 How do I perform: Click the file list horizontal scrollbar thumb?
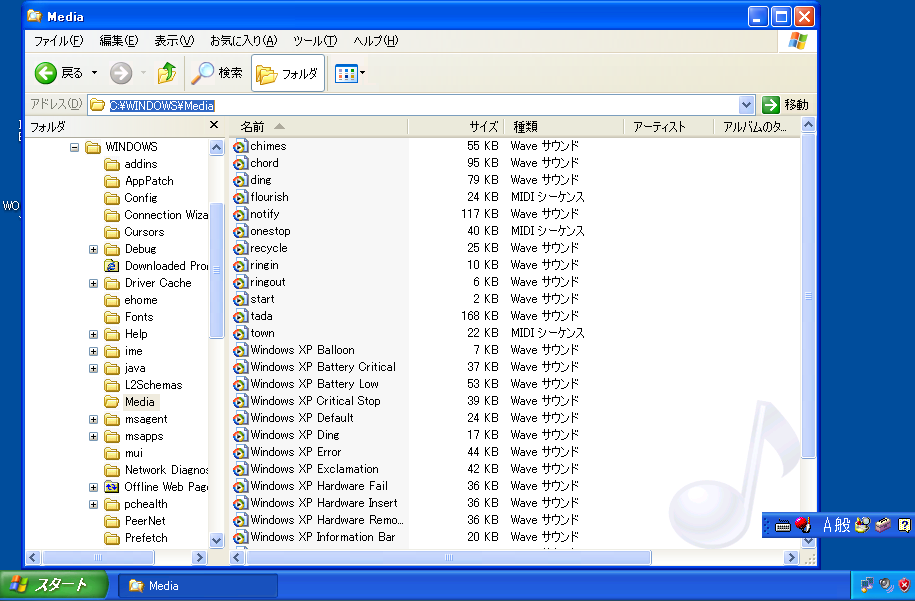tap(448, 557)
